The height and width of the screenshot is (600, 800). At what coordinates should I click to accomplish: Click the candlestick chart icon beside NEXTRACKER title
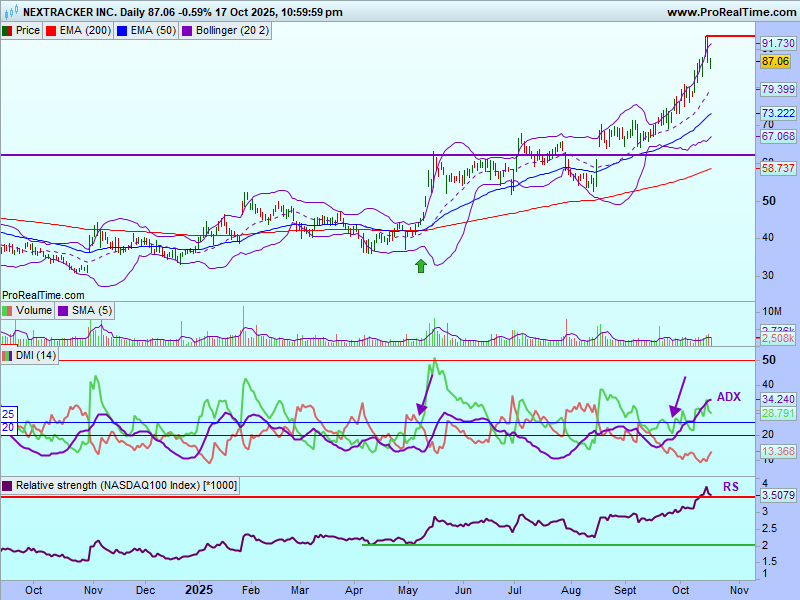[10, 12]
